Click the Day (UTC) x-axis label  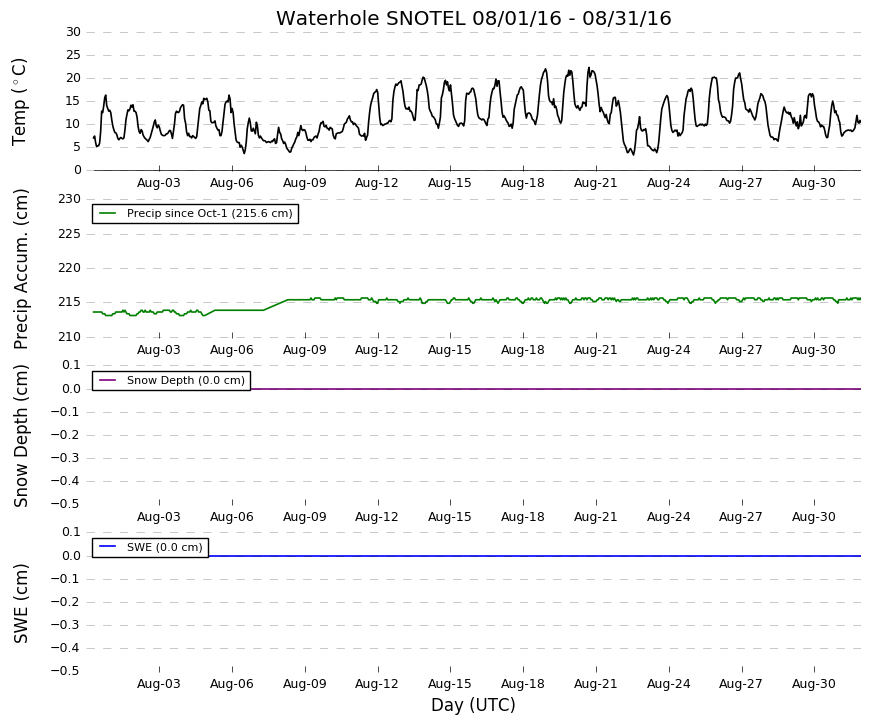point(473,705)
